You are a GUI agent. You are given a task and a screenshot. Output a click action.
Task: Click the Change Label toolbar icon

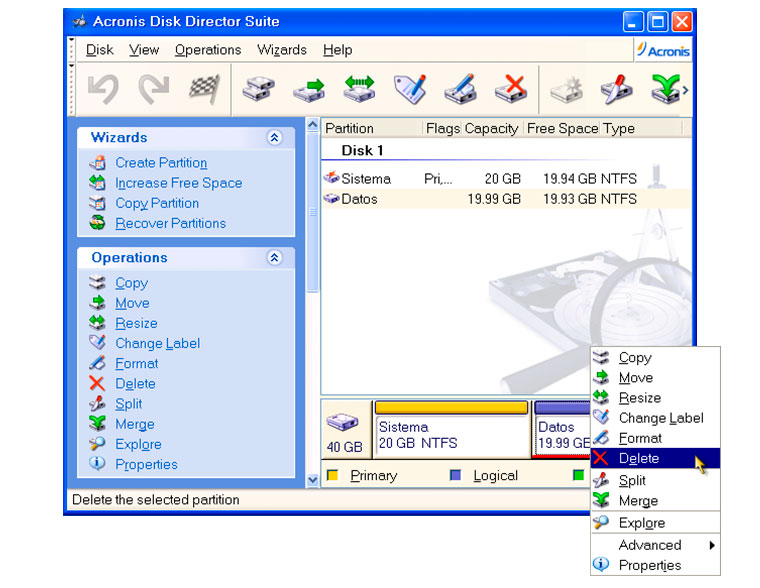click(410, 89)
